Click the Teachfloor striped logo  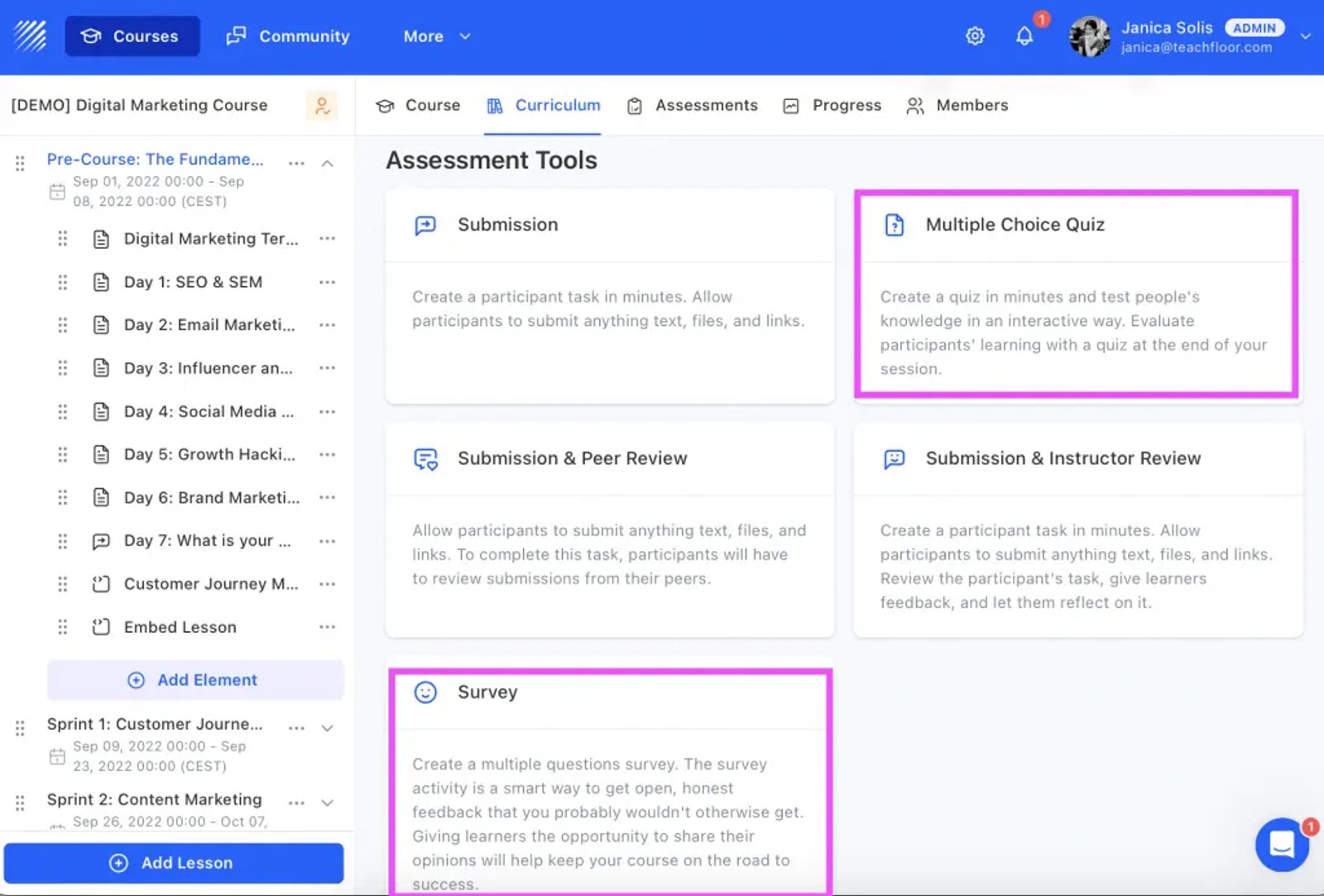click(31, 36)
